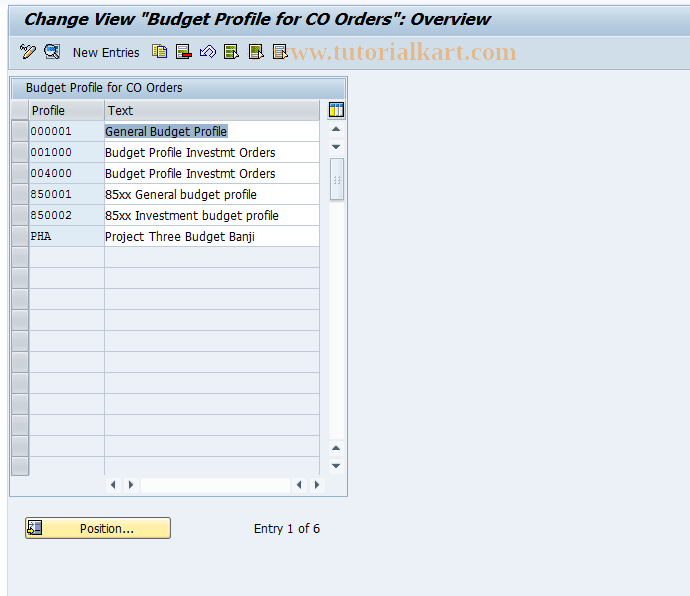This screenshot has width=690, height=596.
Task: Click scroll-right arrow next to leftmost arrow
Action: click(131, 485)
